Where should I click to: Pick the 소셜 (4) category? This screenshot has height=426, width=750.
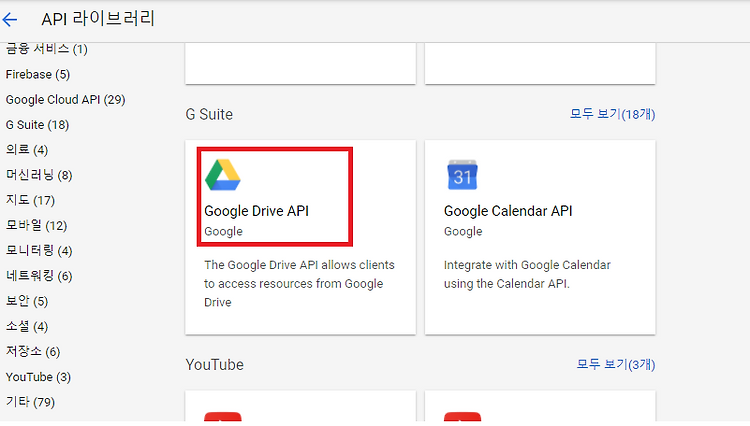(27, 327)
